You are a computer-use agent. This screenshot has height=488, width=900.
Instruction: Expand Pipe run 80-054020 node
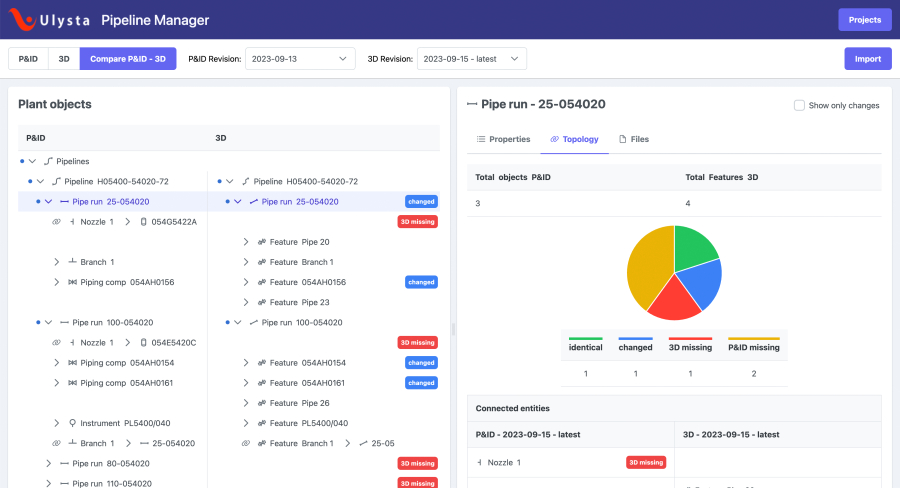pyautogui.click(x=47, y=464)
